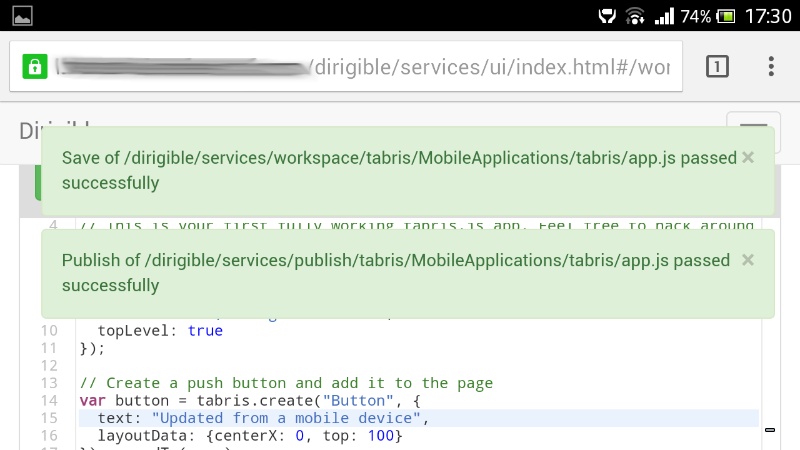
Task: Tap the 17:30 clock
Action: point(768,16)
